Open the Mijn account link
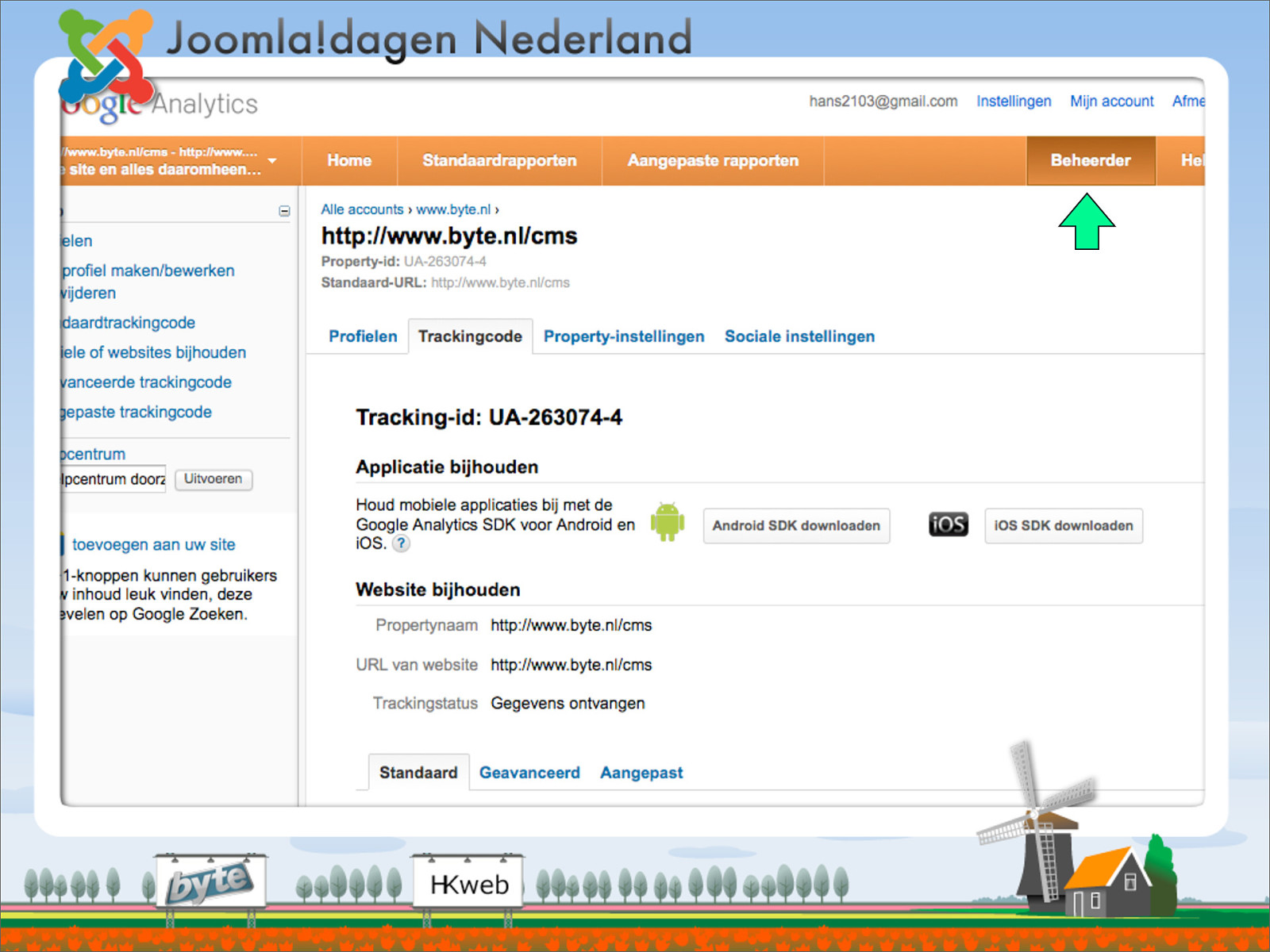The width and height of the screenshot is (1270, 952). coord(1112,102)
